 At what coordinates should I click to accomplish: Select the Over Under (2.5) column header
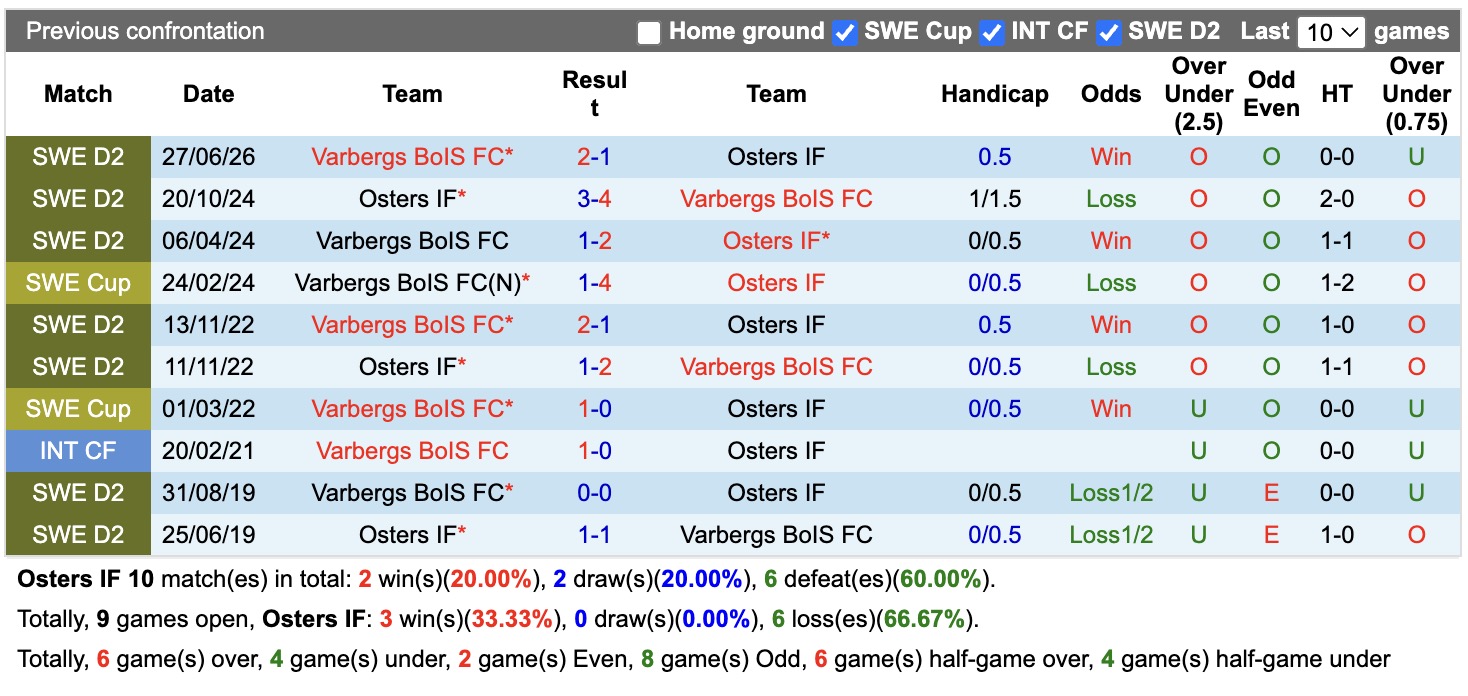click(x=1198, y=94)
